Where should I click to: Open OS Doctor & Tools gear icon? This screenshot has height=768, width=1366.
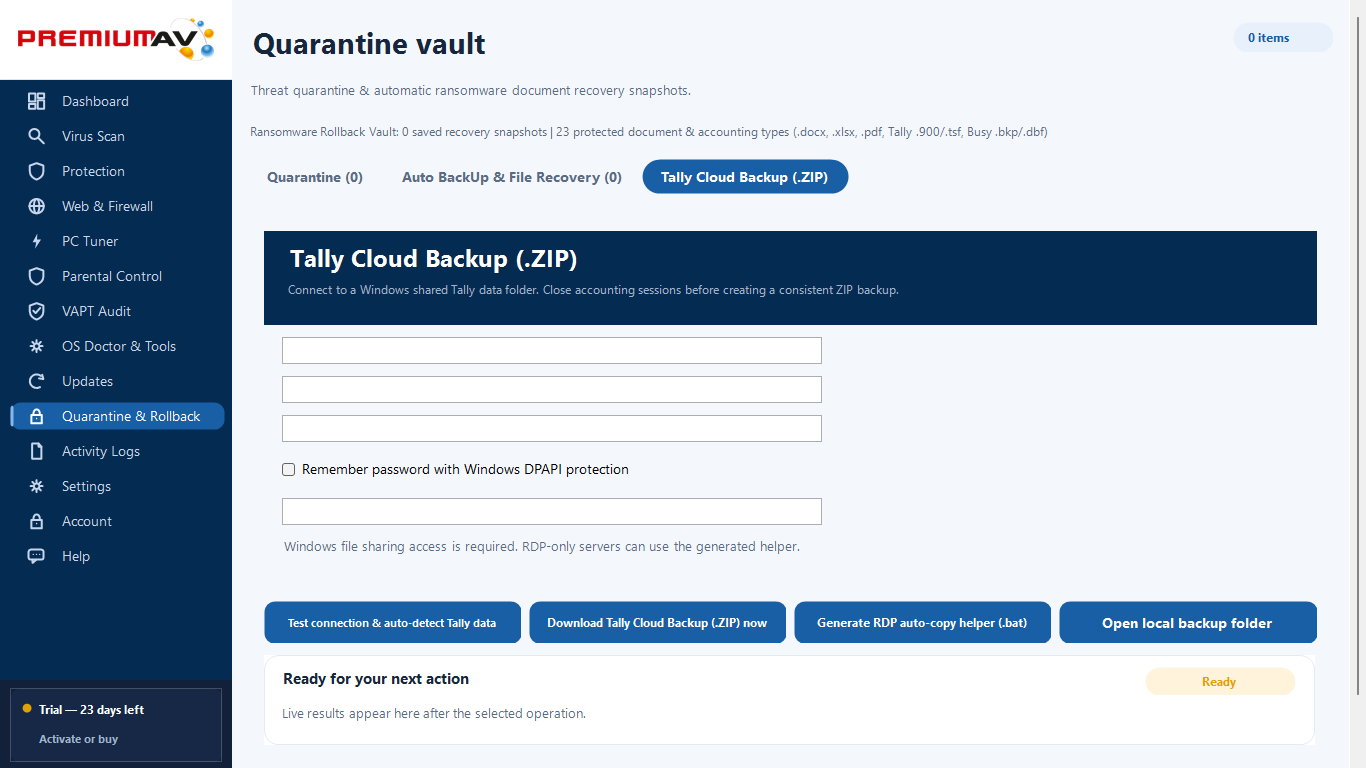(x=37, y=346)
